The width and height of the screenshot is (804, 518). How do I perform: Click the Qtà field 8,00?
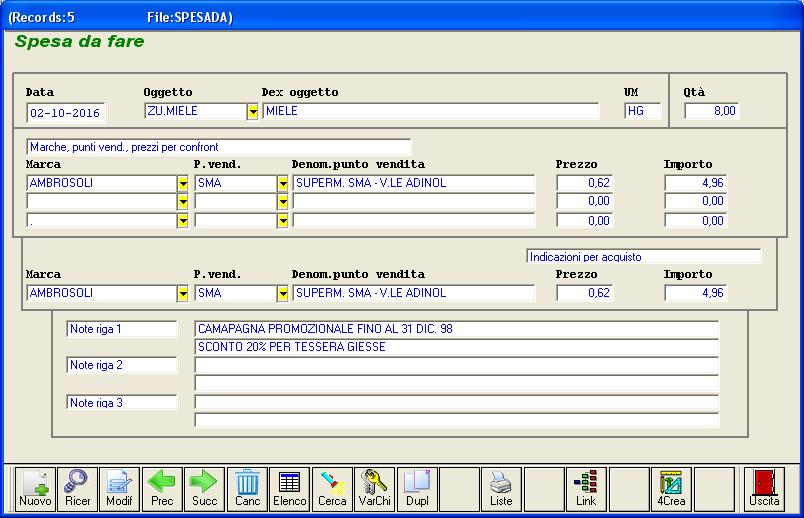tap(712, 111)
